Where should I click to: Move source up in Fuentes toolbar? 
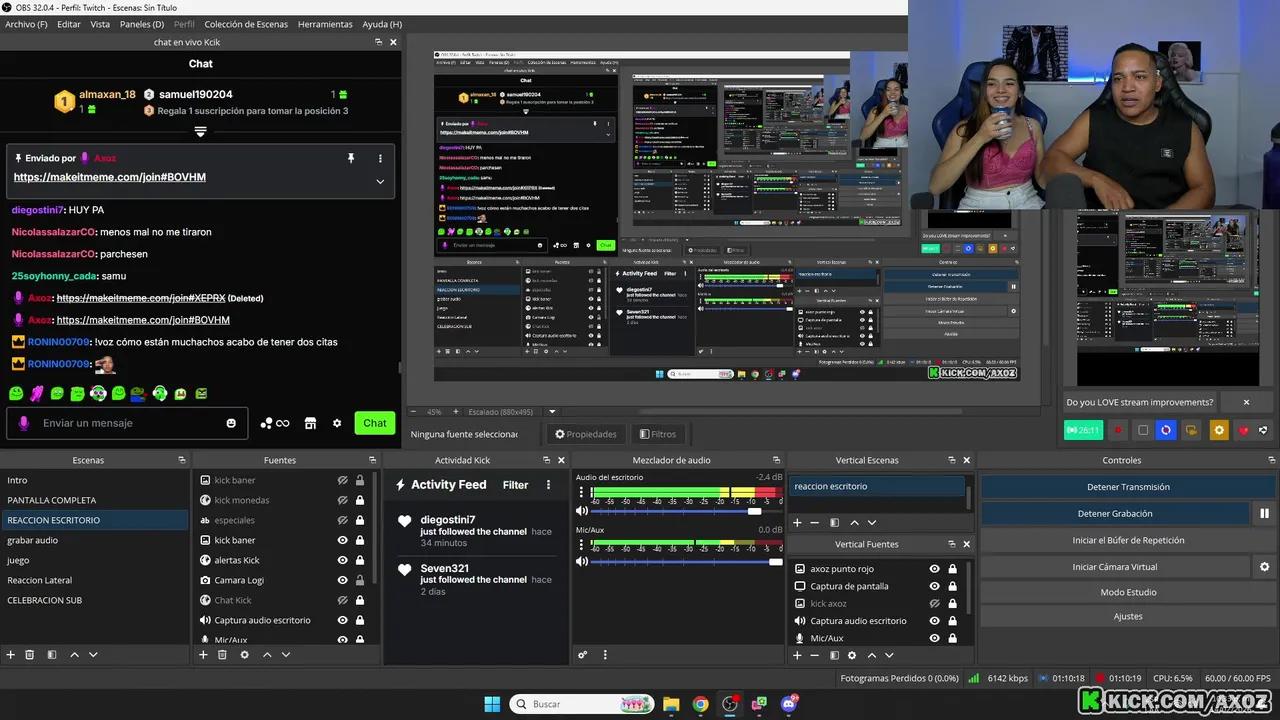pyautogui.click(x=267, y=655)
